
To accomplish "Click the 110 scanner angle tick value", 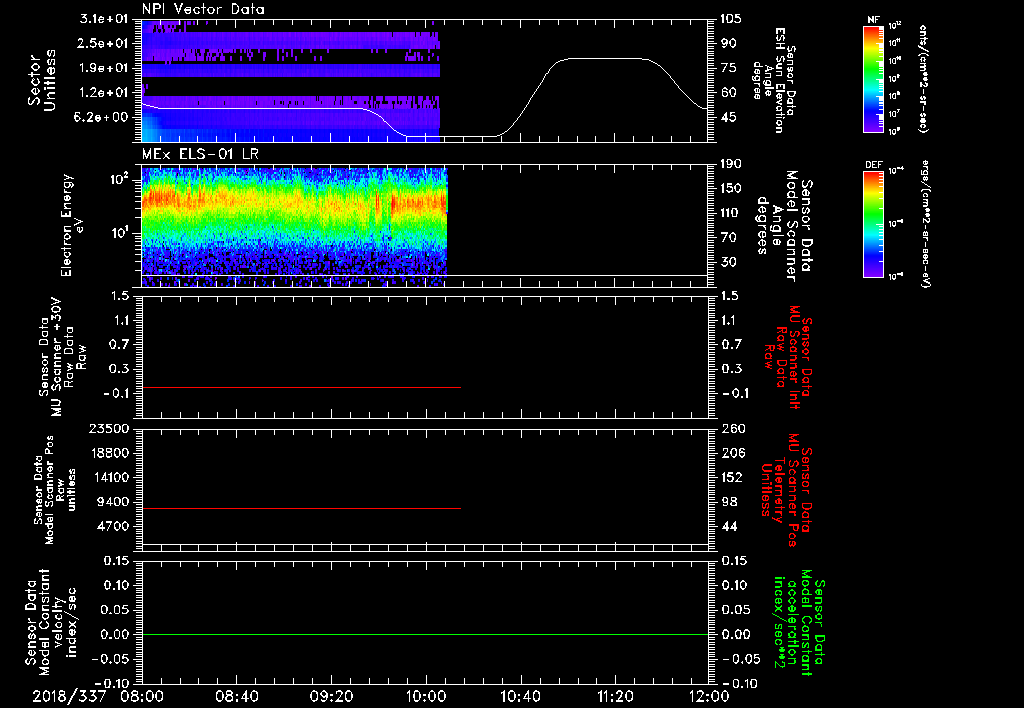I will (731, 213).
